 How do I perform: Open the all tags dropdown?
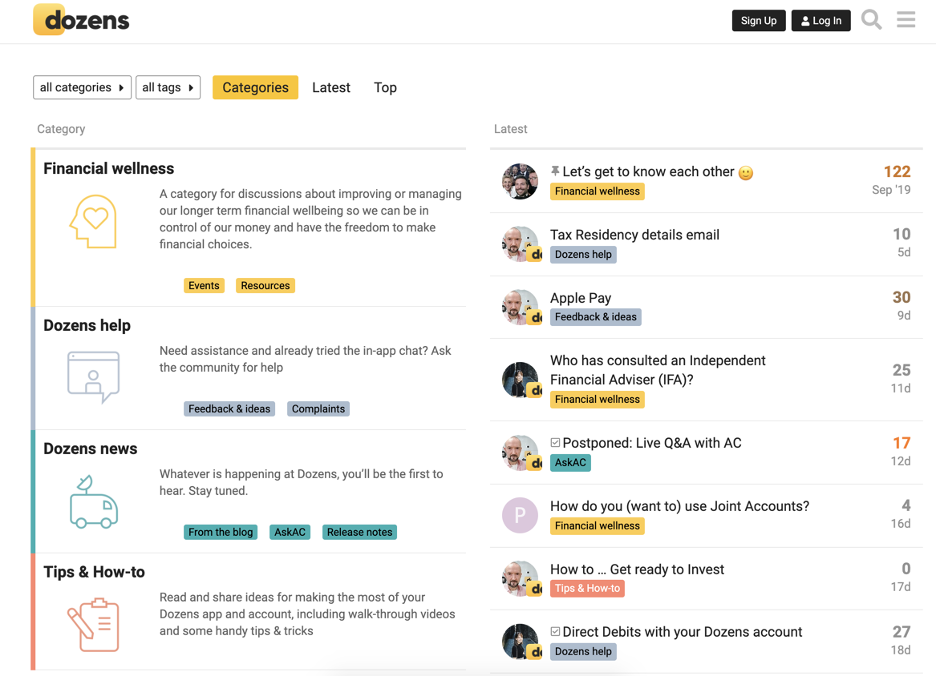click(168, 87)
